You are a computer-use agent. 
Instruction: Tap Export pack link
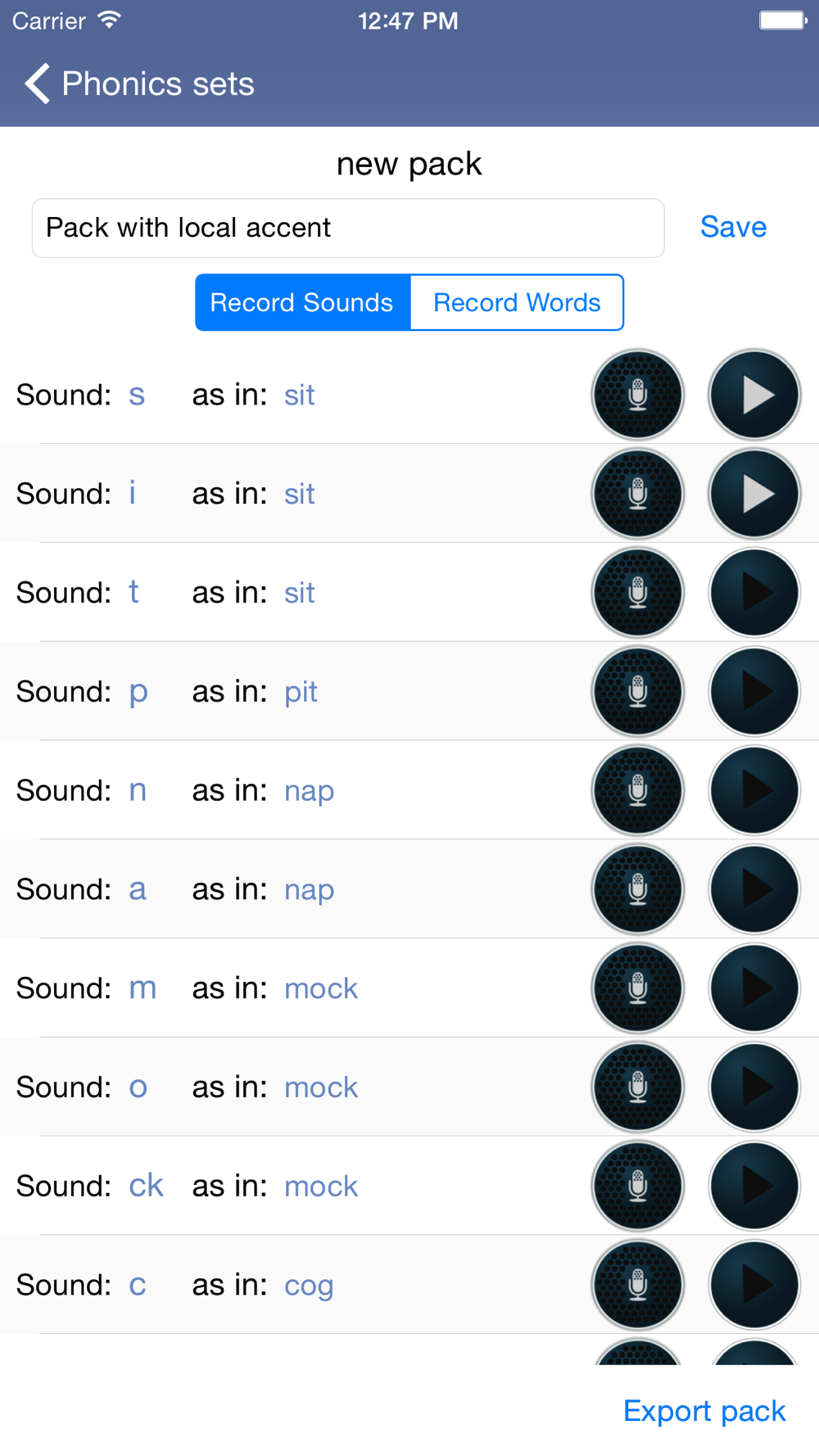tap(704, 1411)
